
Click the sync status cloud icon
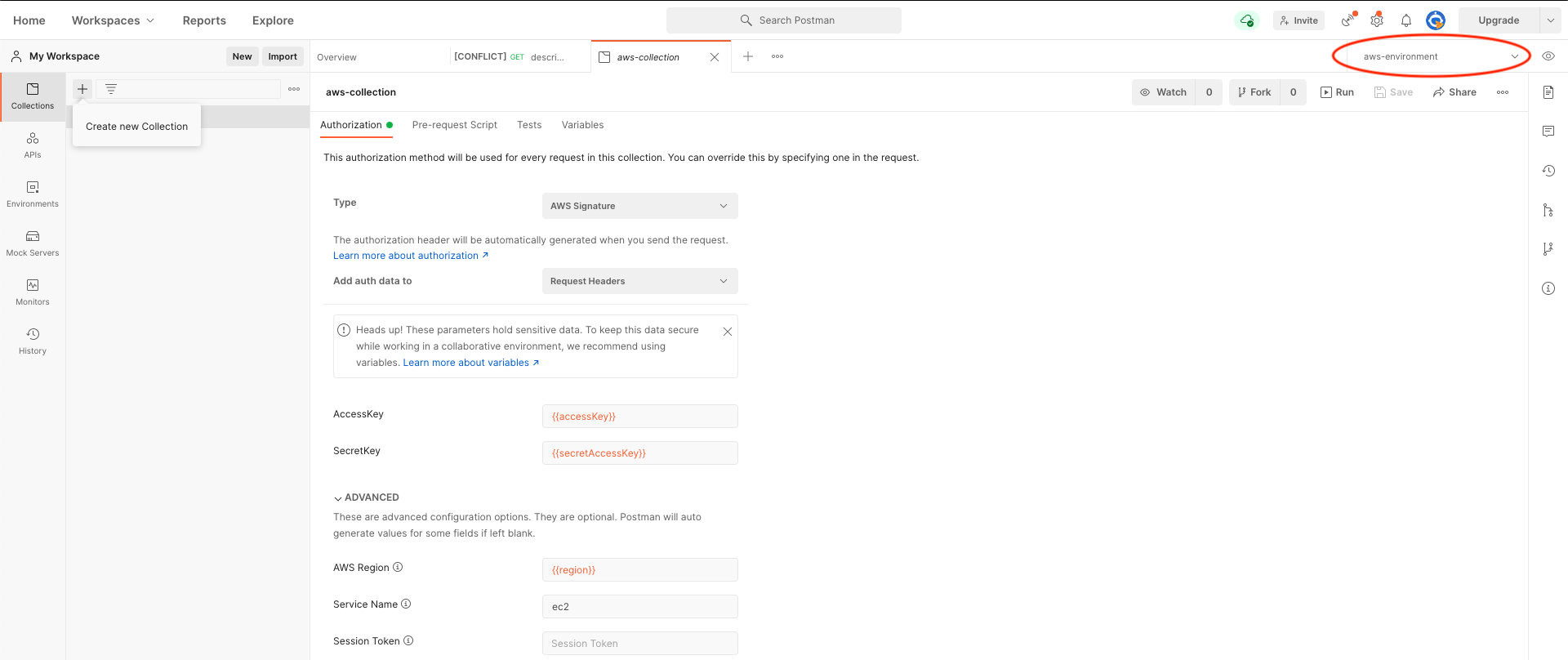[1247, 20]
